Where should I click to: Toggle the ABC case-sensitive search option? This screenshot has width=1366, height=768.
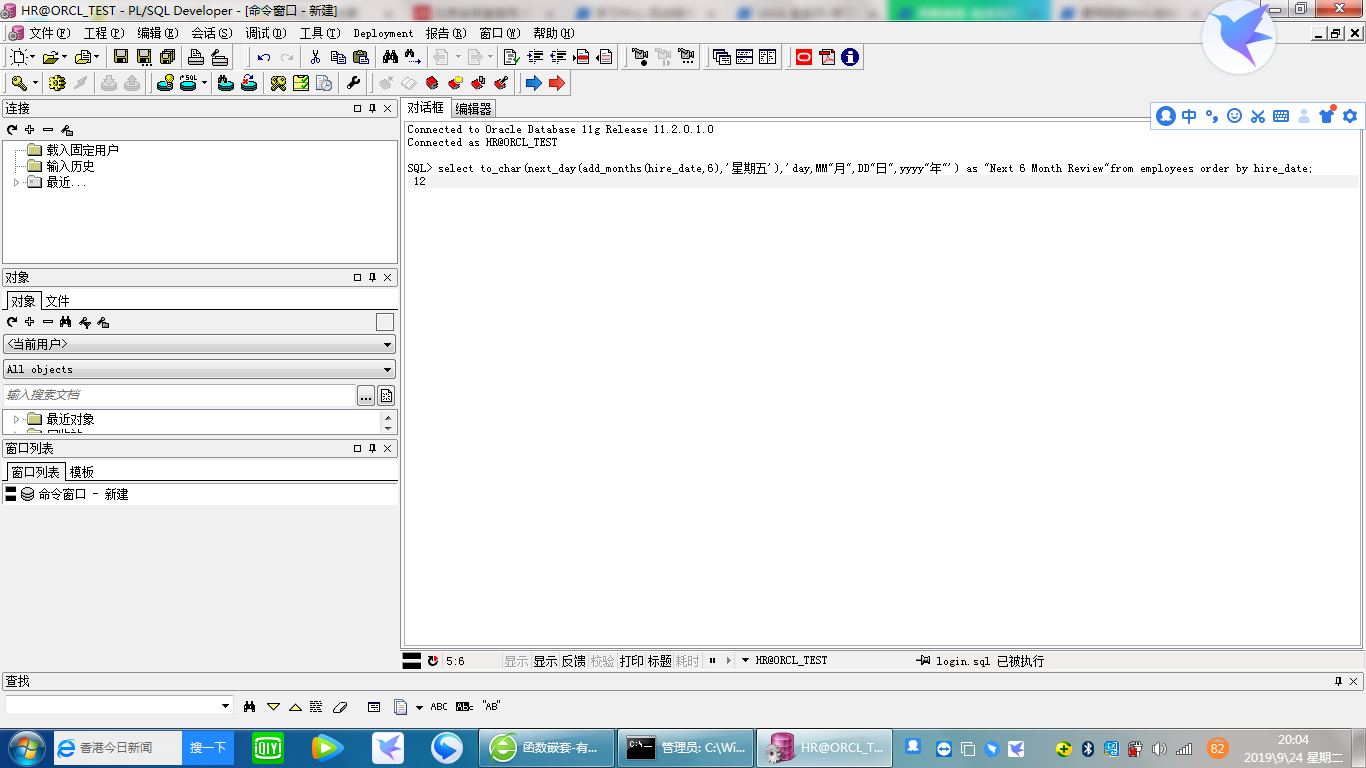click(439, 706)
